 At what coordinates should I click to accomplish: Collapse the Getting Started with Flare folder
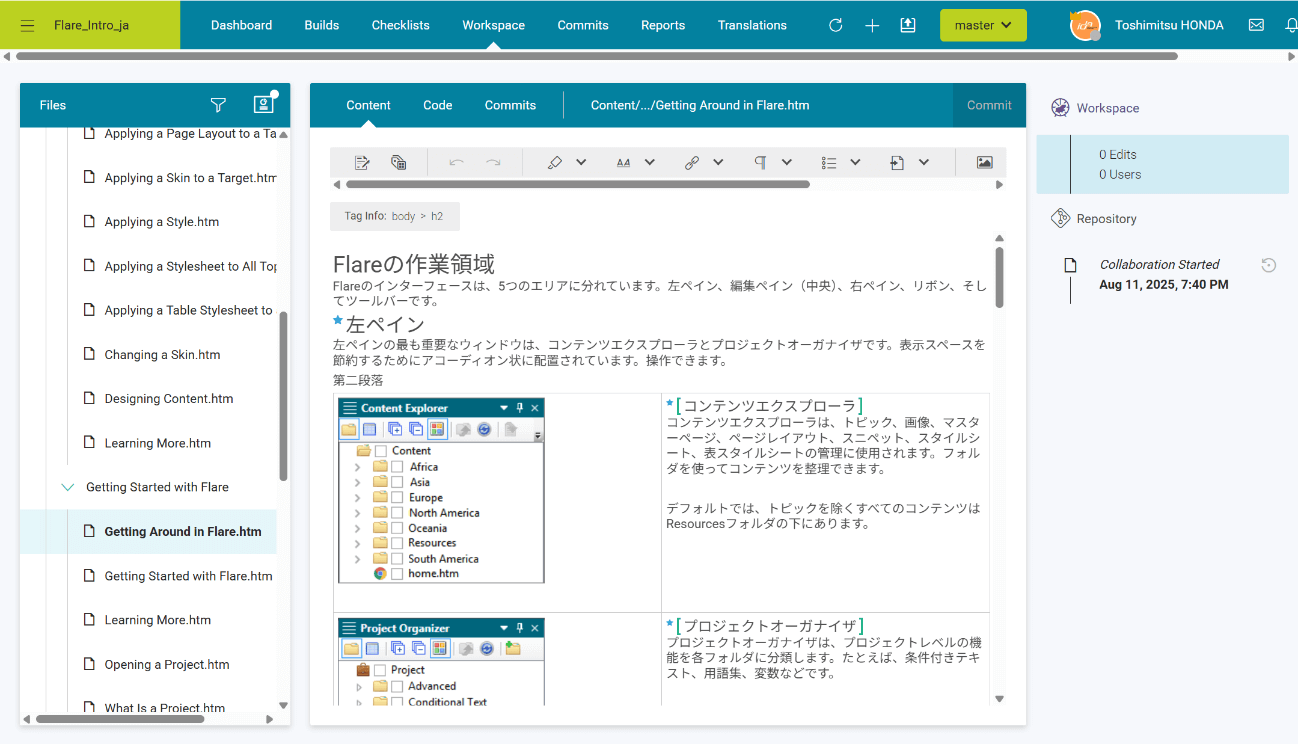68,487
